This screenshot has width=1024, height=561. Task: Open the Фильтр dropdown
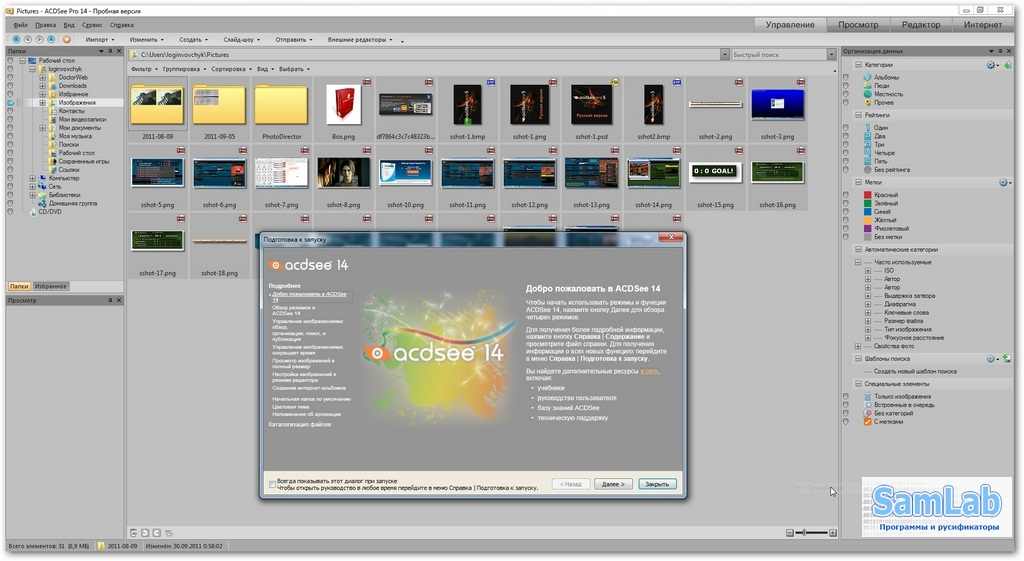[x=144, y=69]
